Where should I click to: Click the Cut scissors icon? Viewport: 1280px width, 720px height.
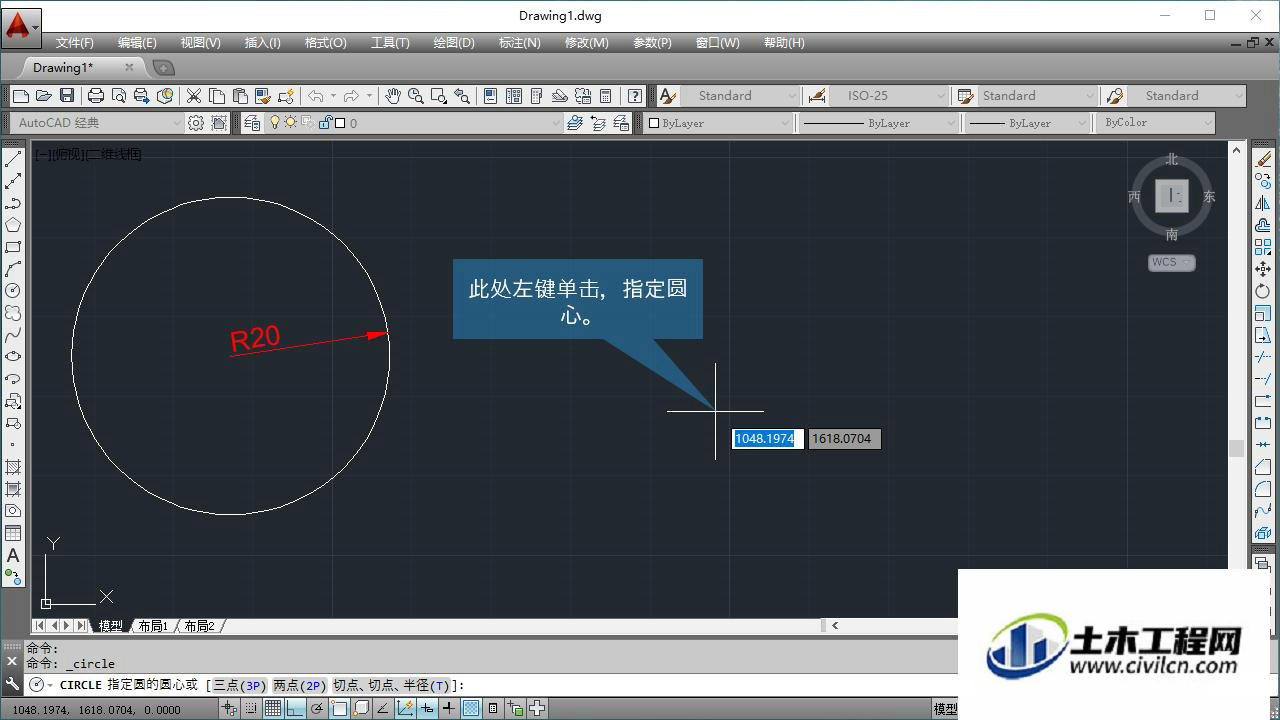[x=194, y=96]
